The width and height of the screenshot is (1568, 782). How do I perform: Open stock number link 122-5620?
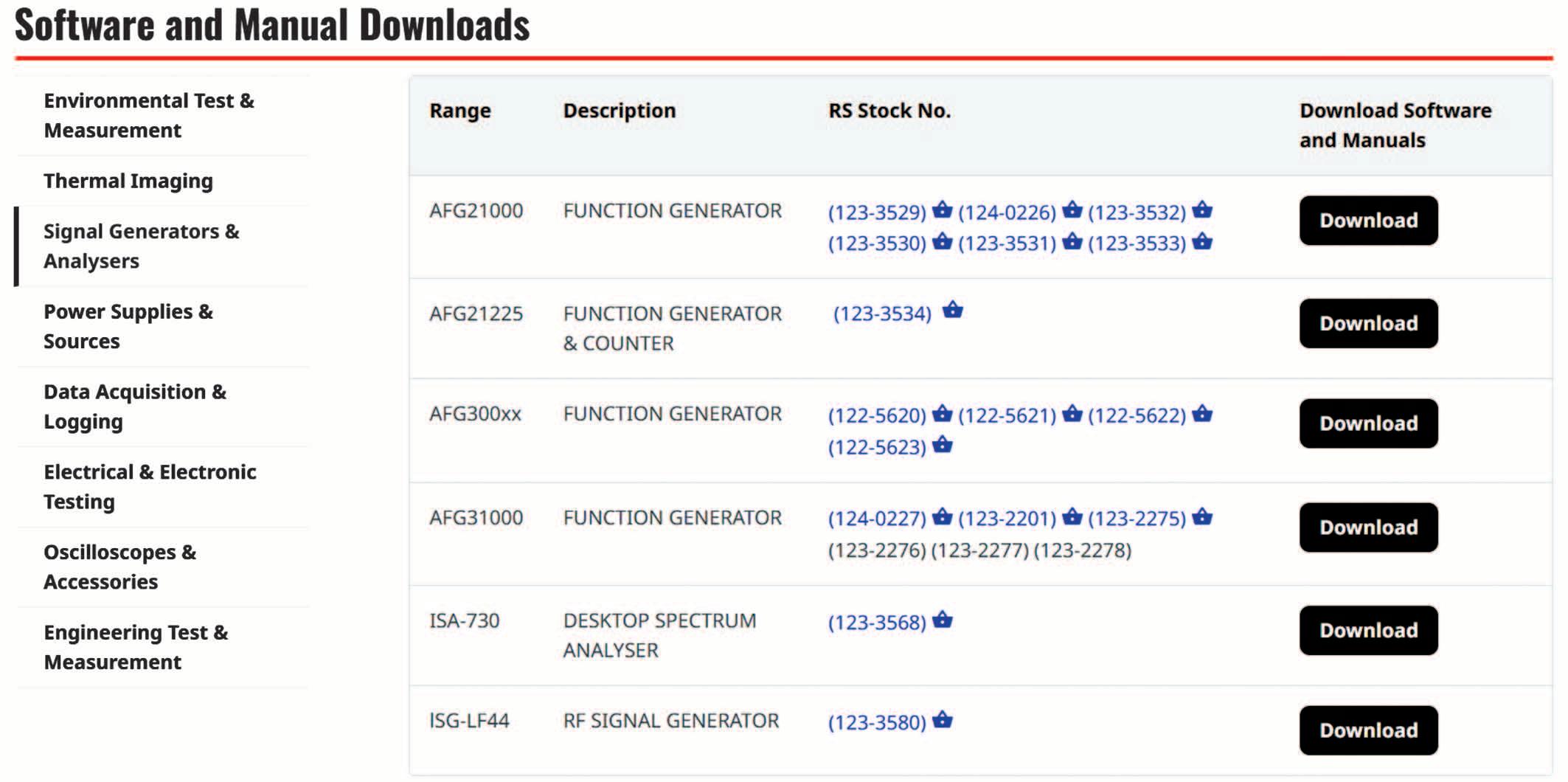pos(877,416)
